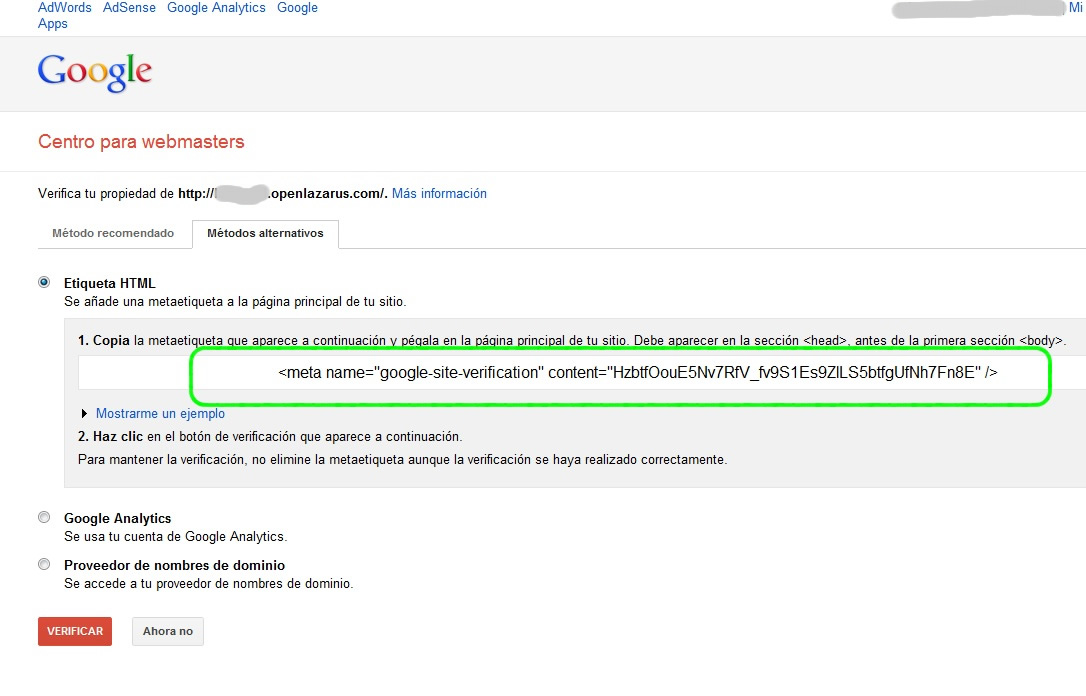Screen dimensions: 1086x696
Task: Click the openlazarus.com property URL text
Action: [282, 194]
